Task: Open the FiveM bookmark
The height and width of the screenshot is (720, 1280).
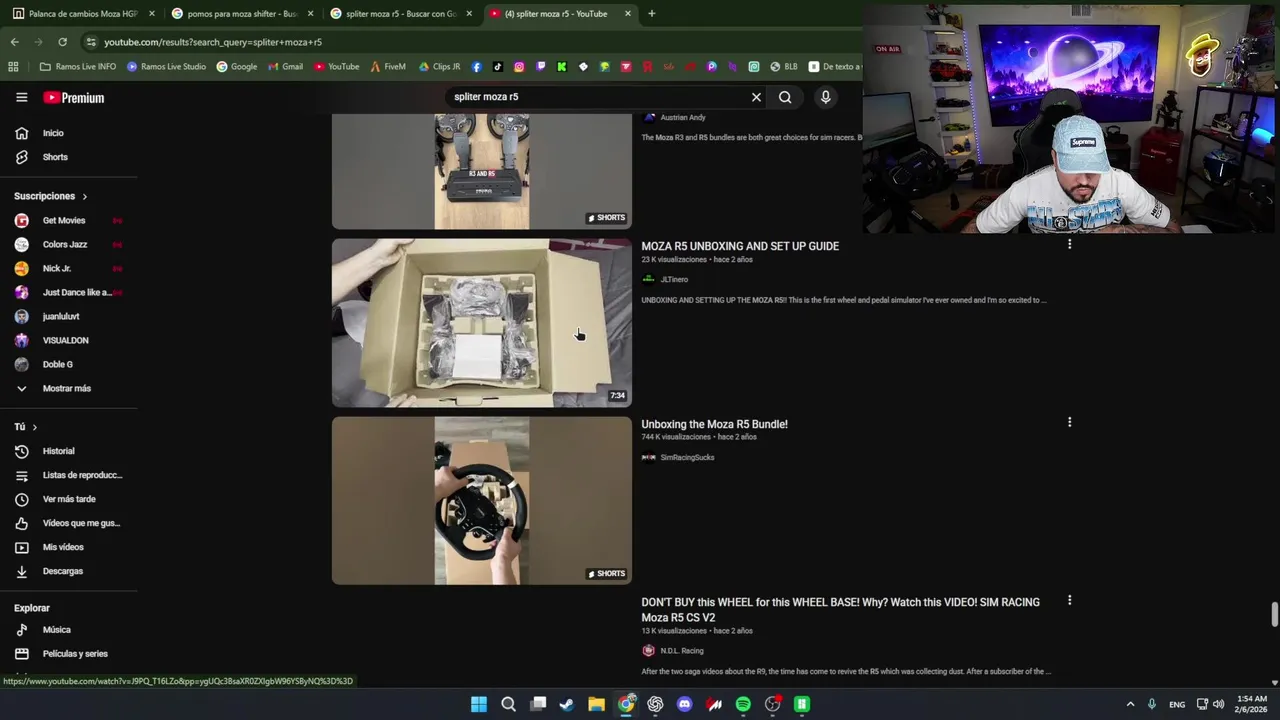Action: click(x=388, y=67)
